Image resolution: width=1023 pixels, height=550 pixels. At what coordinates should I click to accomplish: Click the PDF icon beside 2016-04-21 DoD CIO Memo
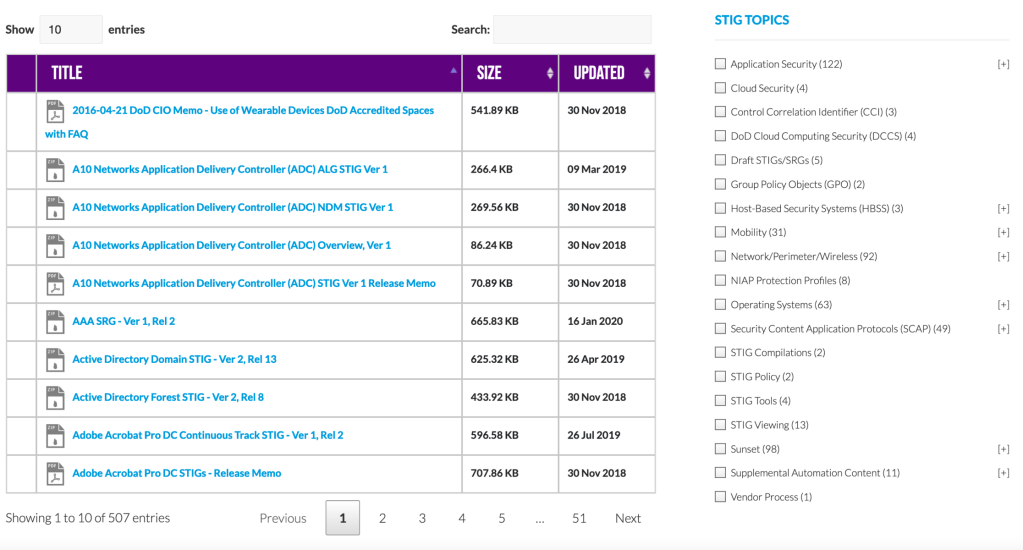click(55, 110)
